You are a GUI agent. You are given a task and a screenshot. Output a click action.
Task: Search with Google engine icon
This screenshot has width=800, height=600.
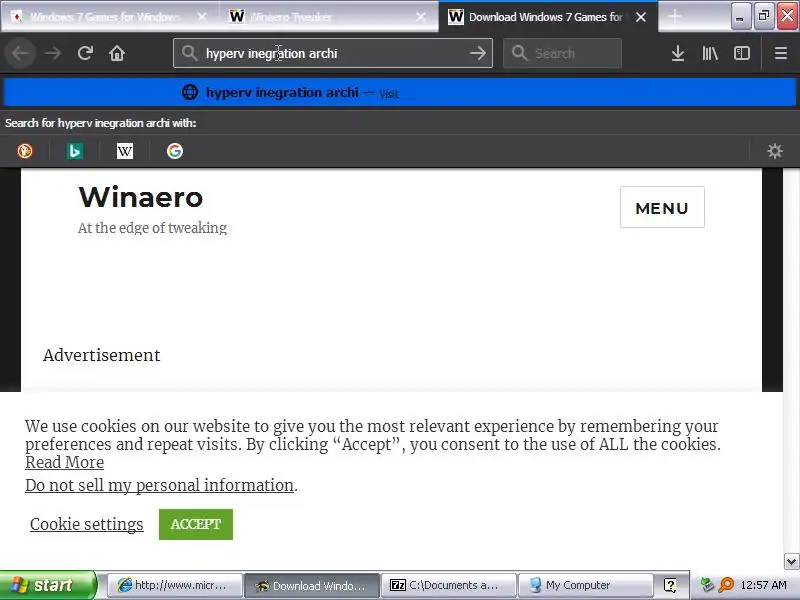pos(175,151)
